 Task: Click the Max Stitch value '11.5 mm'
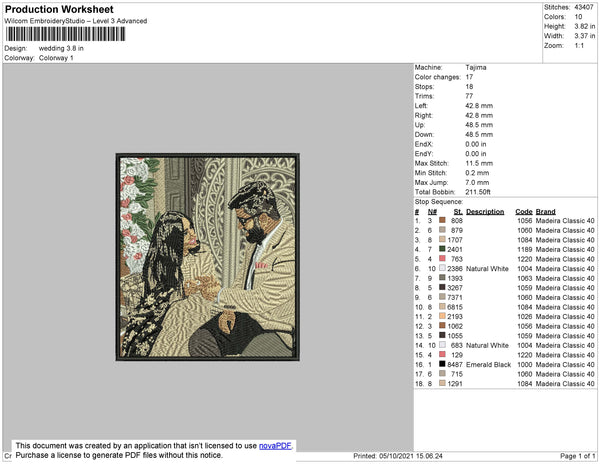478,163
